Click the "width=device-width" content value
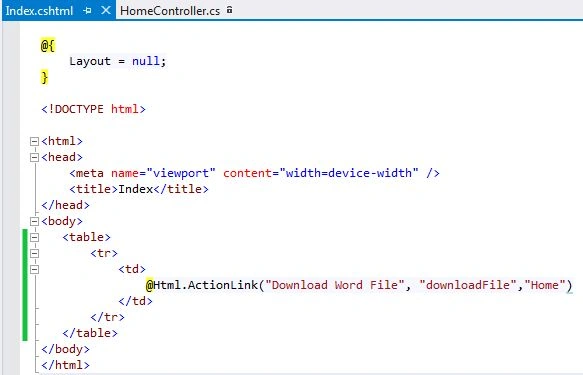Screen dimensions: 583x375 349,173
